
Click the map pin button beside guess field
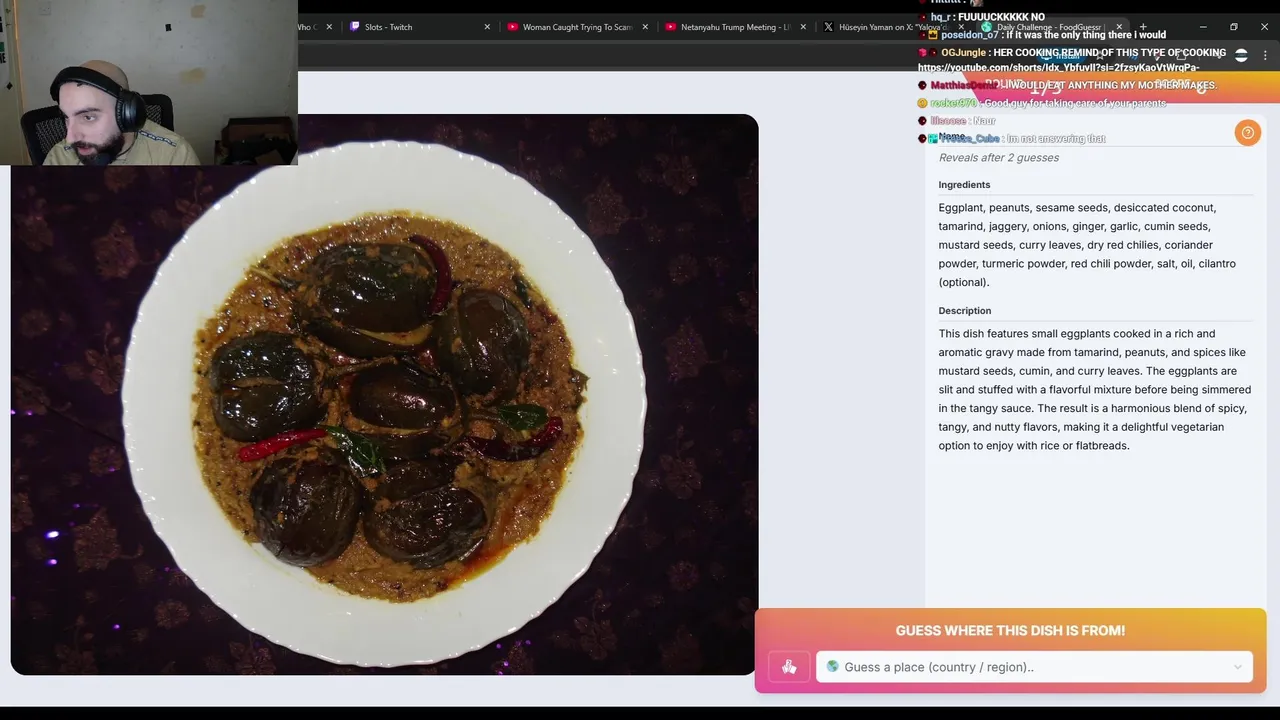click(789, 667)
